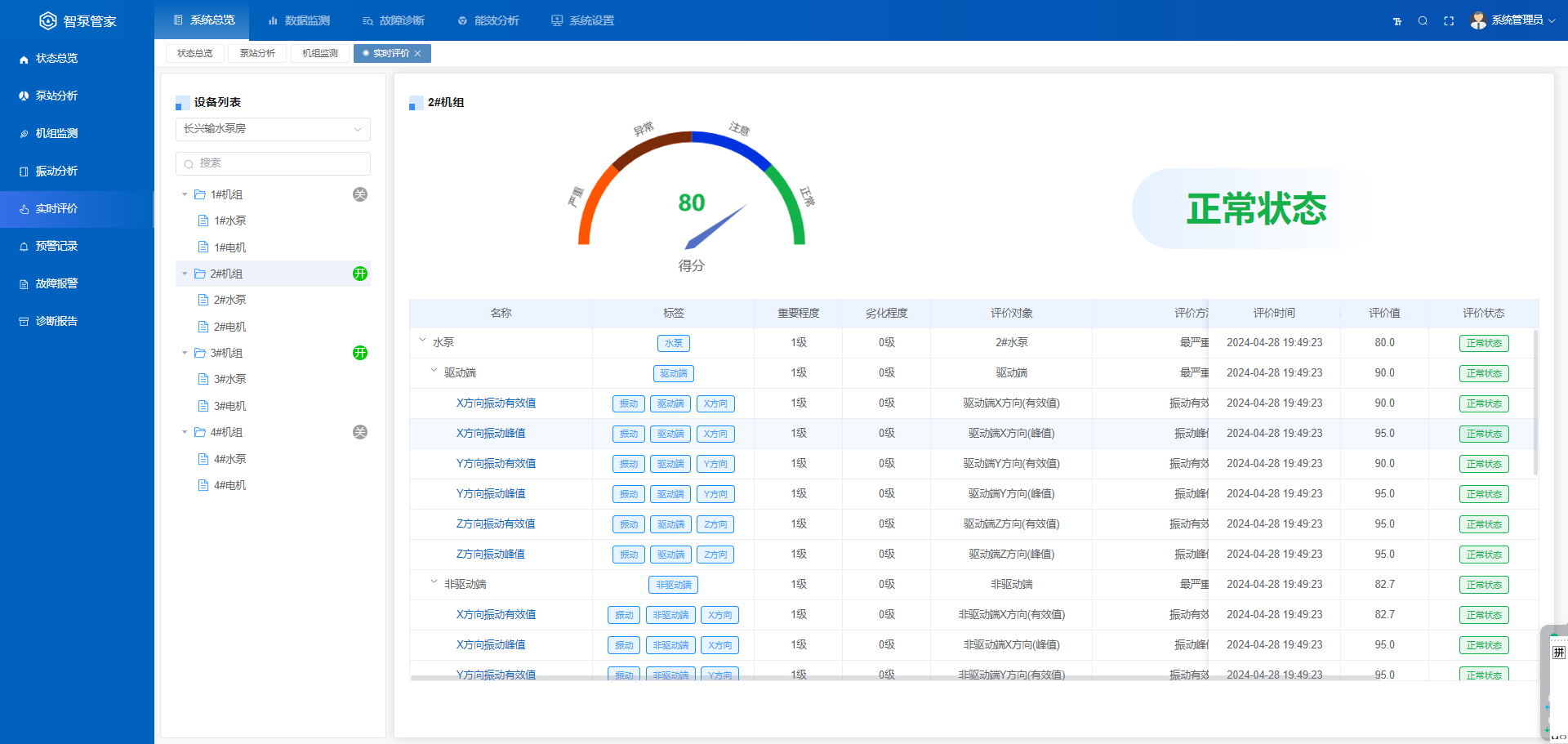Open 诊断报告 sidebar item
Screen dimensions: 1568x744
[x=56, y=321]
